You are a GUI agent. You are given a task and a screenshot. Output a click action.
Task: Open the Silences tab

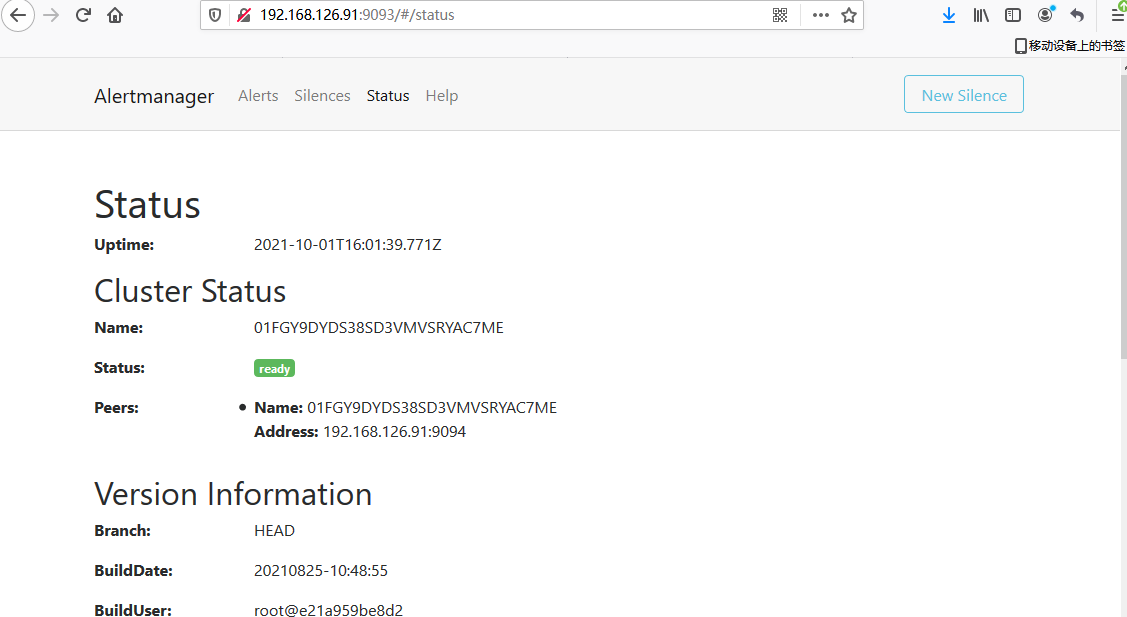pos(322,96)
